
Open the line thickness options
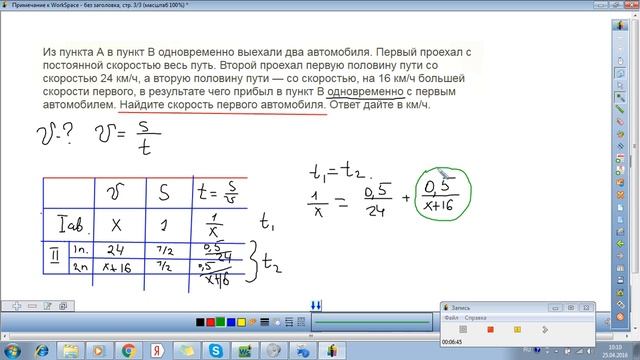coord(264,322)
